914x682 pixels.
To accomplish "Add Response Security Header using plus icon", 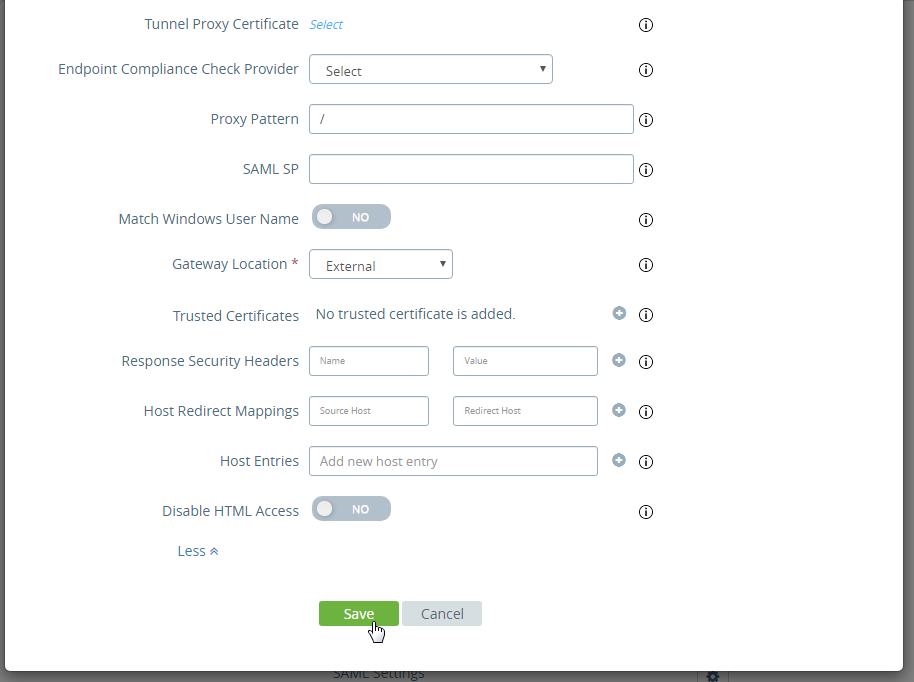I will 619,360.
